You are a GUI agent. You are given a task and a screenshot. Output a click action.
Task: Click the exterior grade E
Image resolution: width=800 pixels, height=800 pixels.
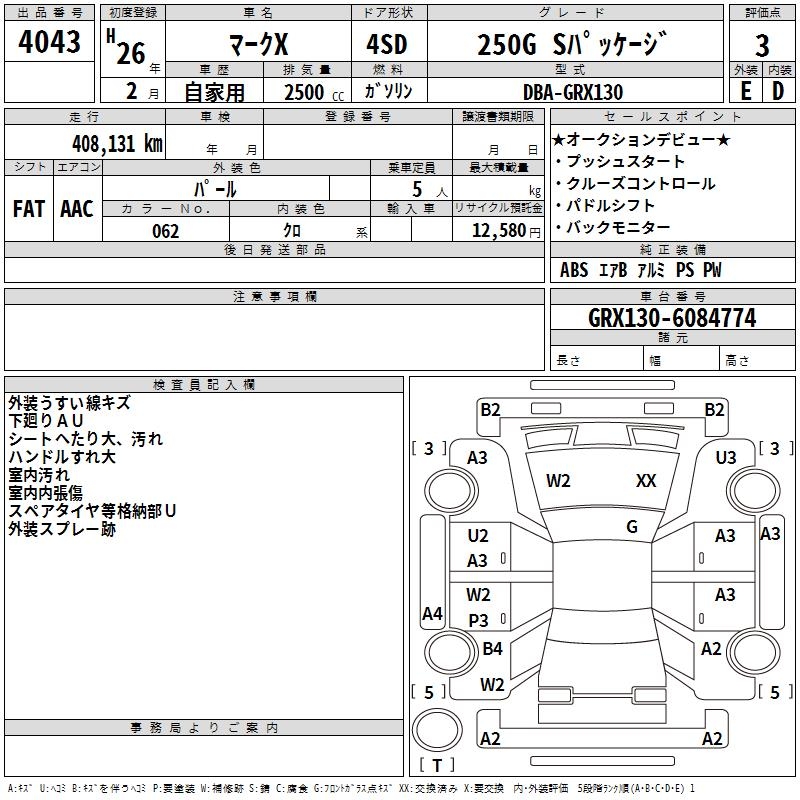click(x=745, y=91)
